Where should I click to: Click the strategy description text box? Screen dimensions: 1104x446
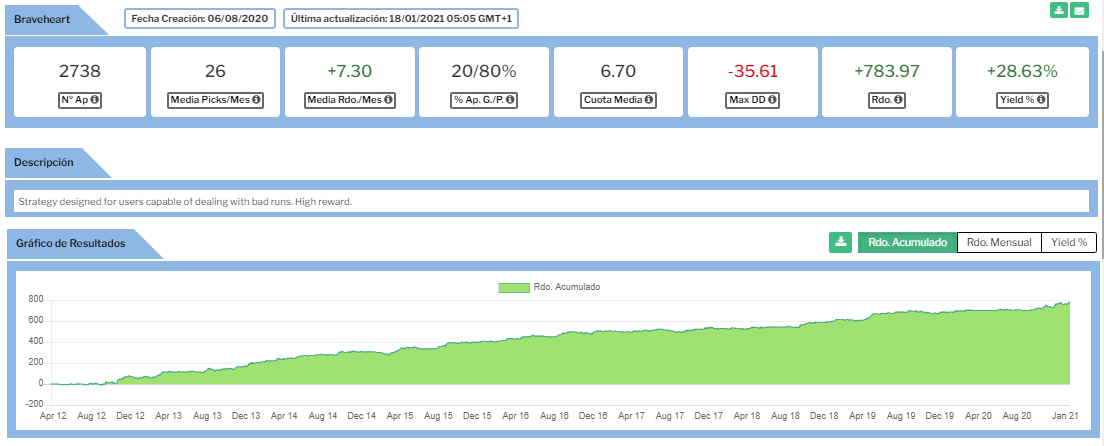[552, 201]
